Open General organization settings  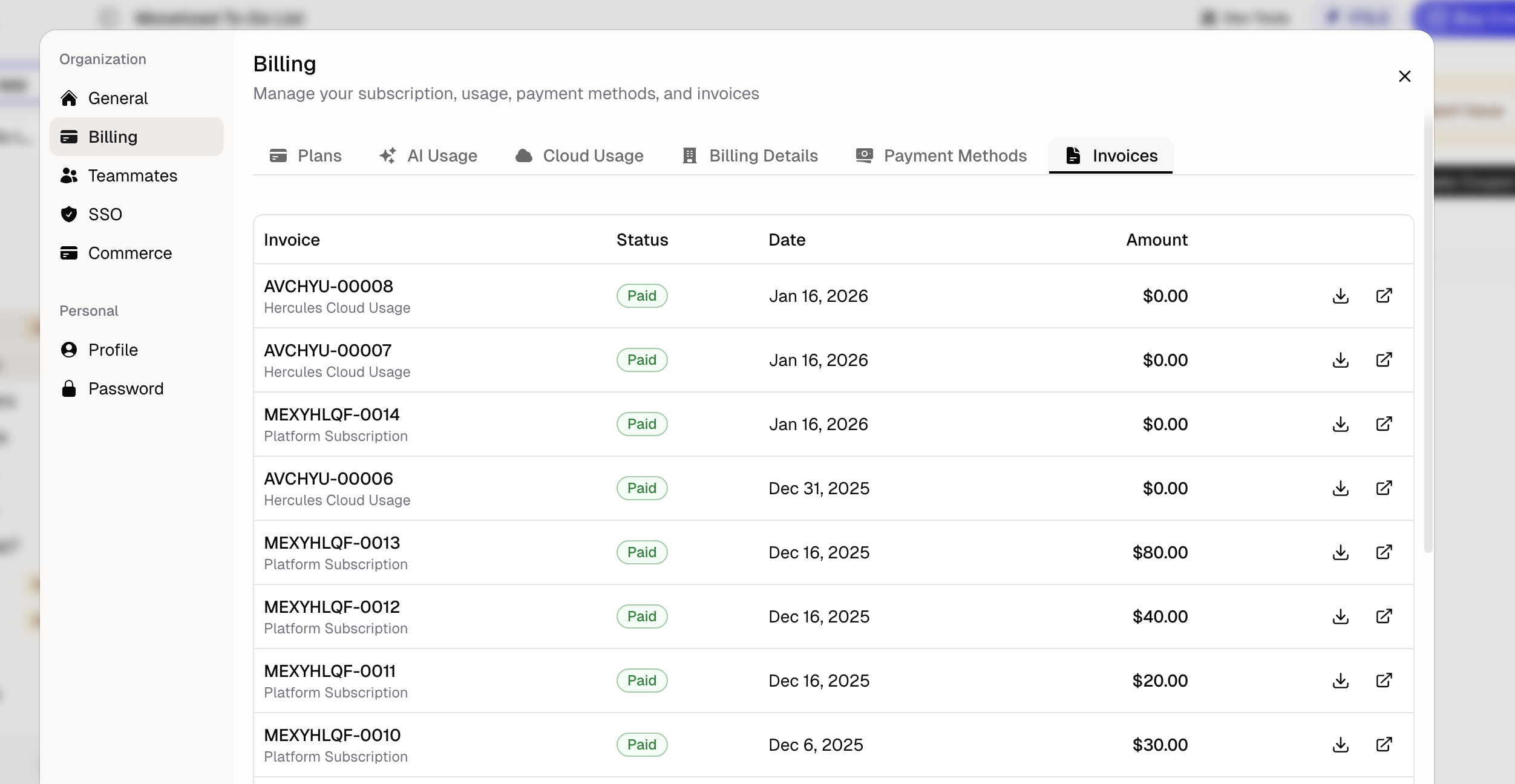pyautogui.click(x=137, y=98)
